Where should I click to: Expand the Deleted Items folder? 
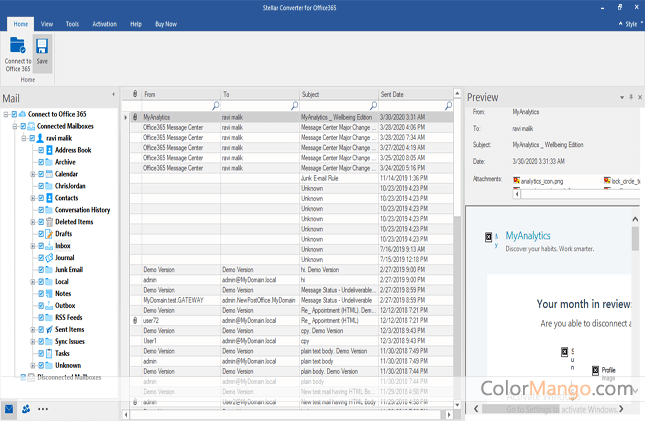(32, 221)
